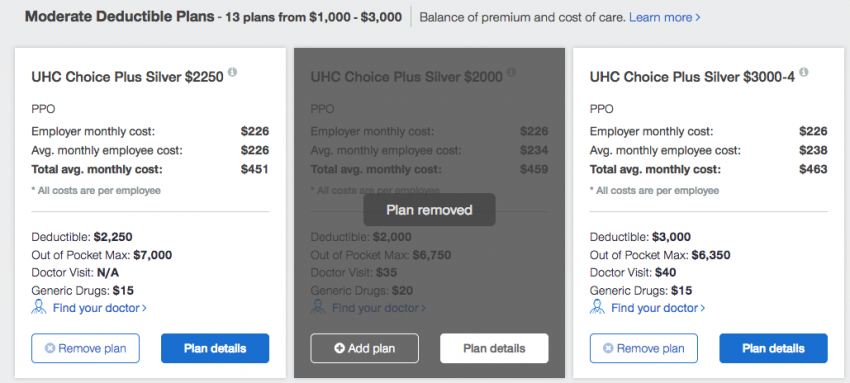The width and height of the screenshot is (850, 383).
Task: Remove the UHC Choice Plus Silver $2250 plan
Action: (85, 348)
